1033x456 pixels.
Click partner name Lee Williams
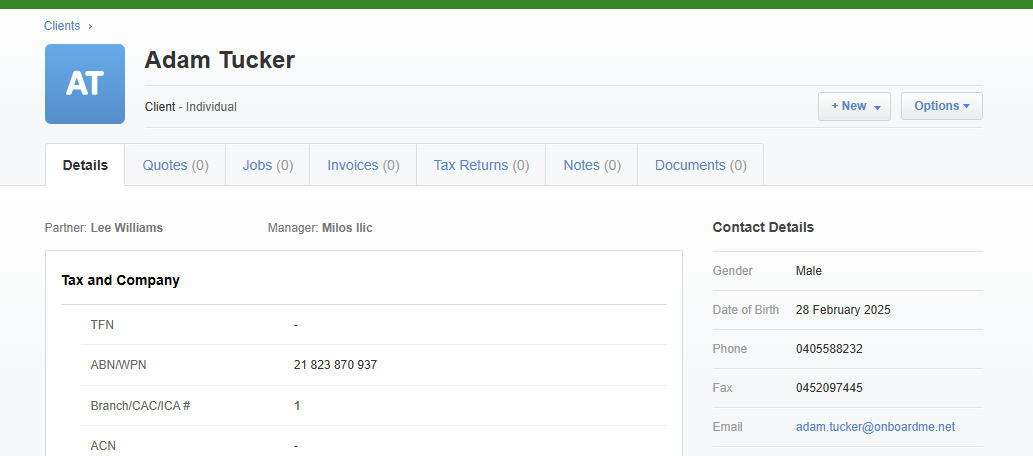pos(126,228)
